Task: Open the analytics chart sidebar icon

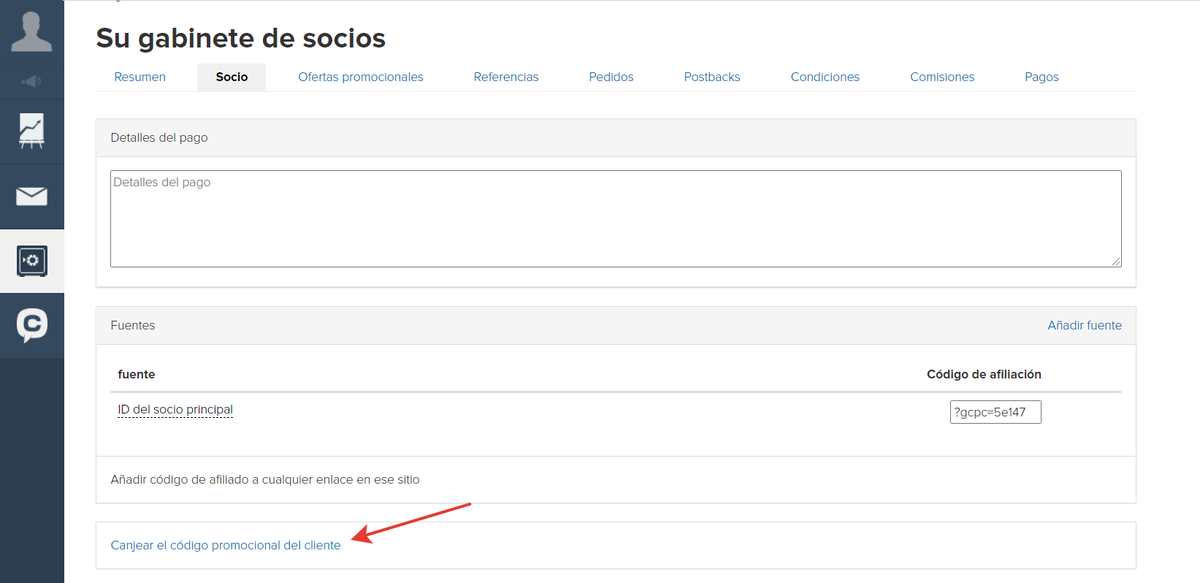Action: click(32, 132)
